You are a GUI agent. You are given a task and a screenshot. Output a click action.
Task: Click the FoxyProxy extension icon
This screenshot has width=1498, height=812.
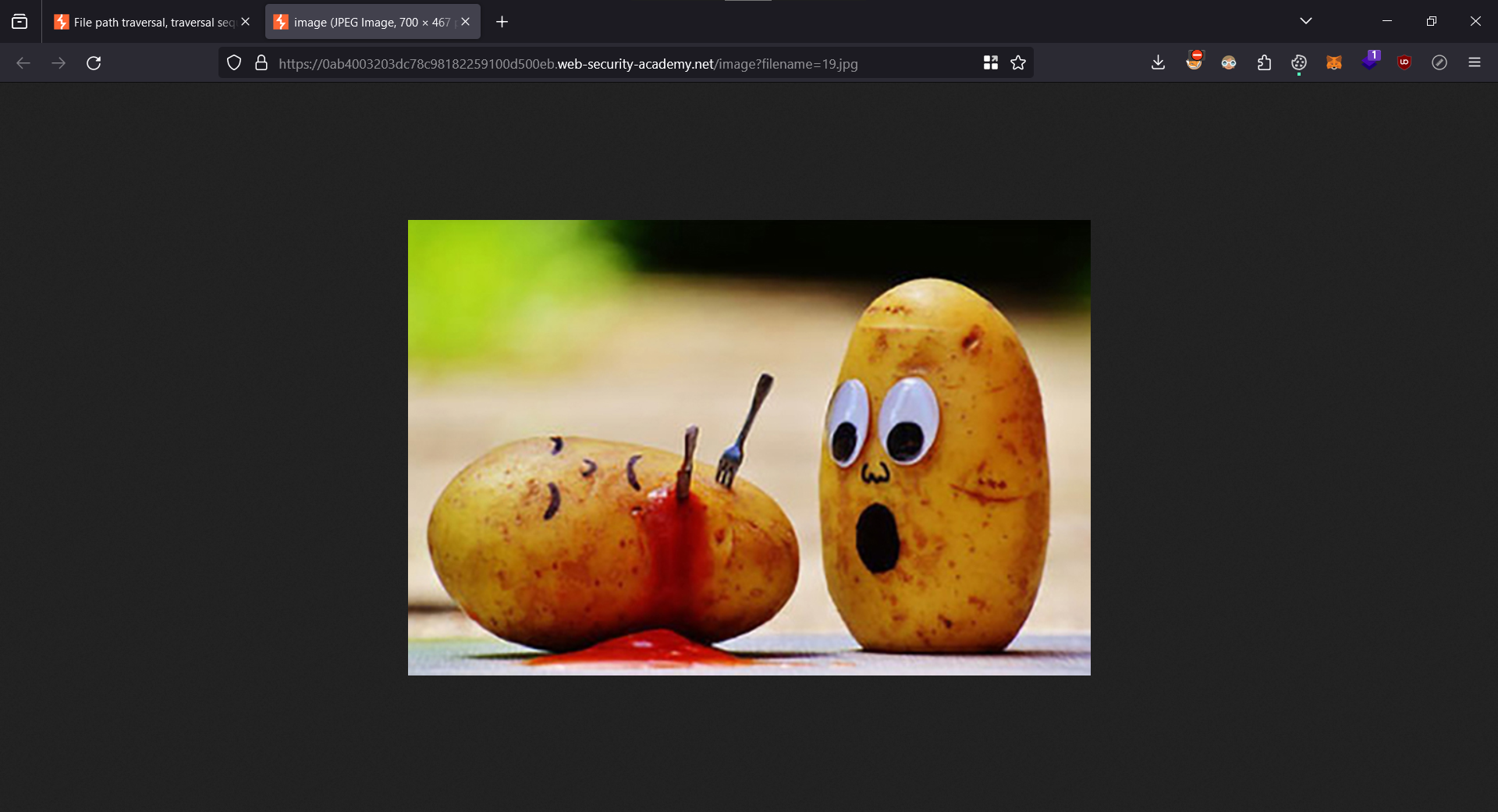tap(1194, 62)
